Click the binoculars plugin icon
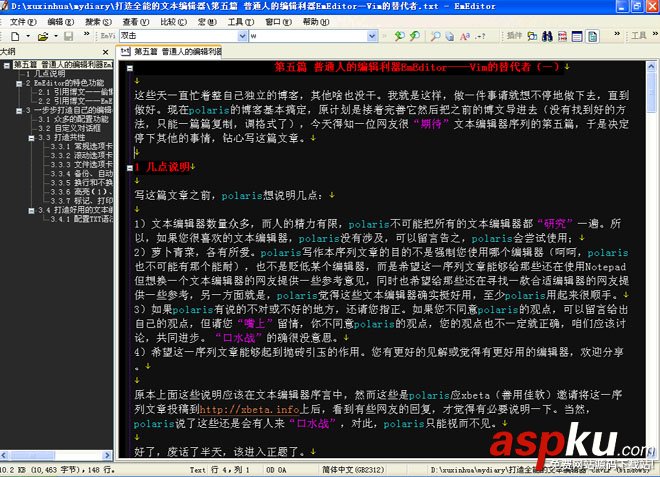This screenshot has width=660, height=477. click(x=547, y=36)
